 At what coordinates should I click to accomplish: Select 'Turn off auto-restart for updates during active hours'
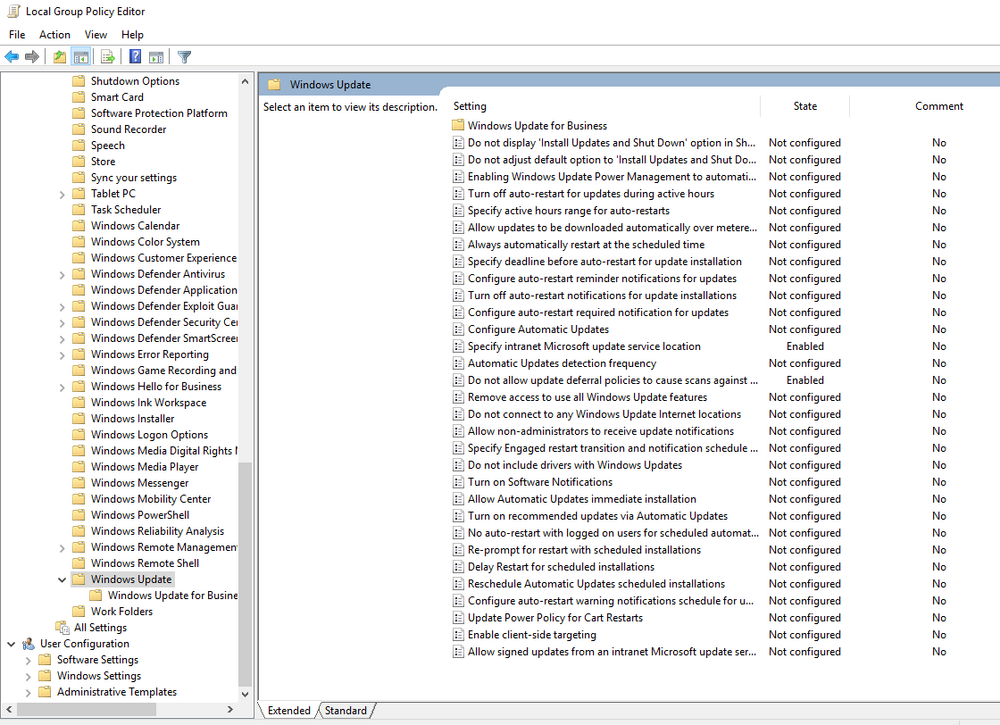click(x=591, y=193)
